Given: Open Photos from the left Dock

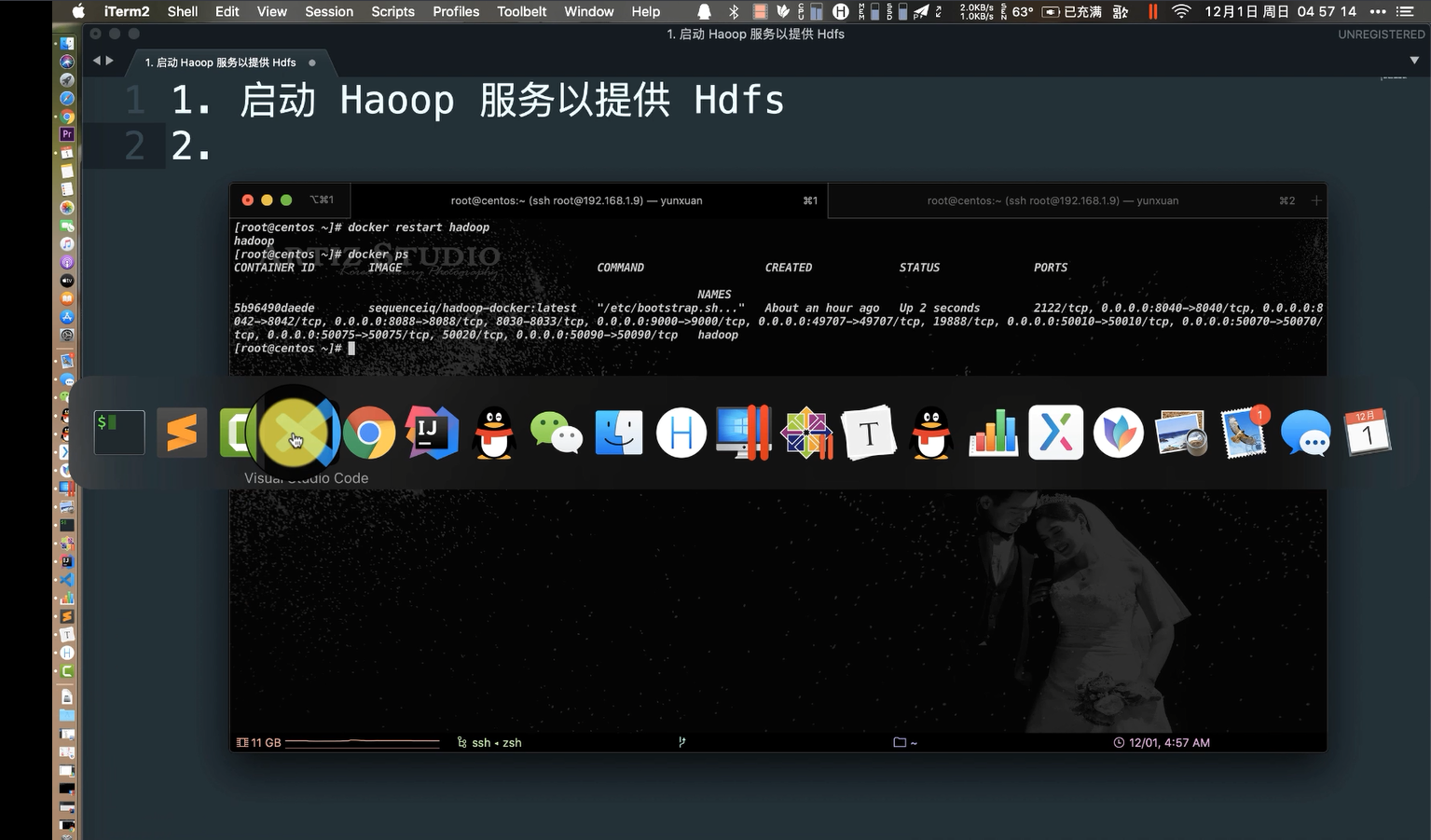Looking at the screenshot, I should 67,207.
